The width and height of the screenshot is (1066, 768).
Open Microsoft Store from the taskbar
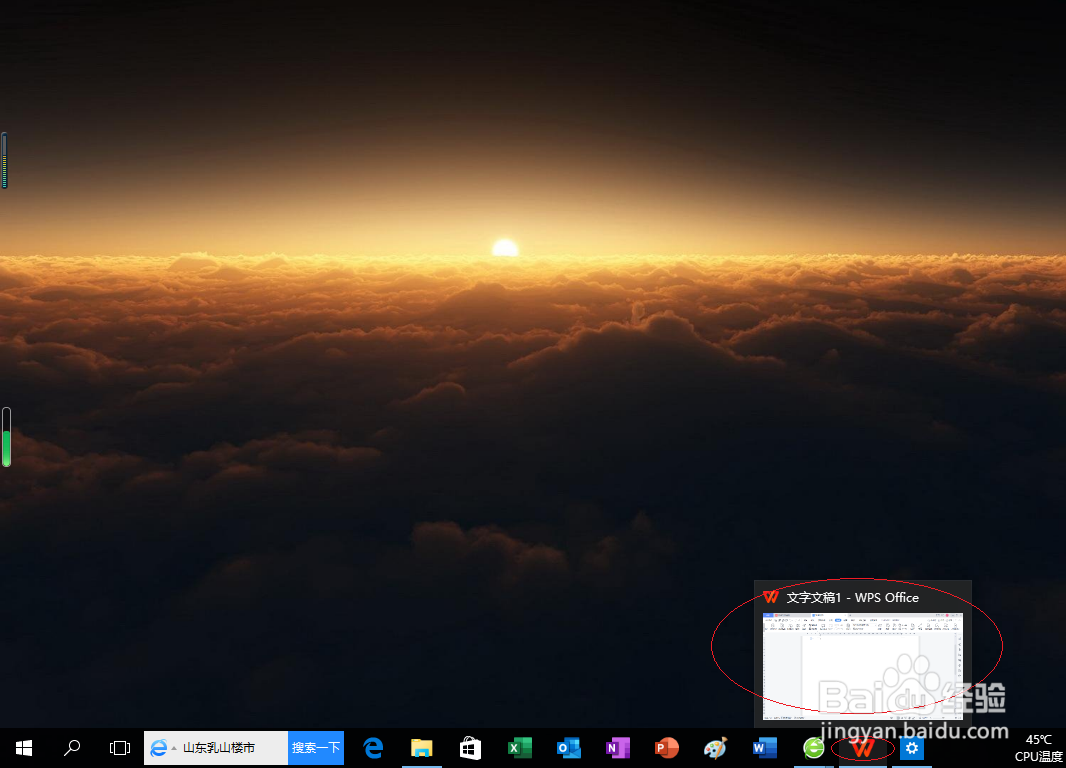coord(470,748)
